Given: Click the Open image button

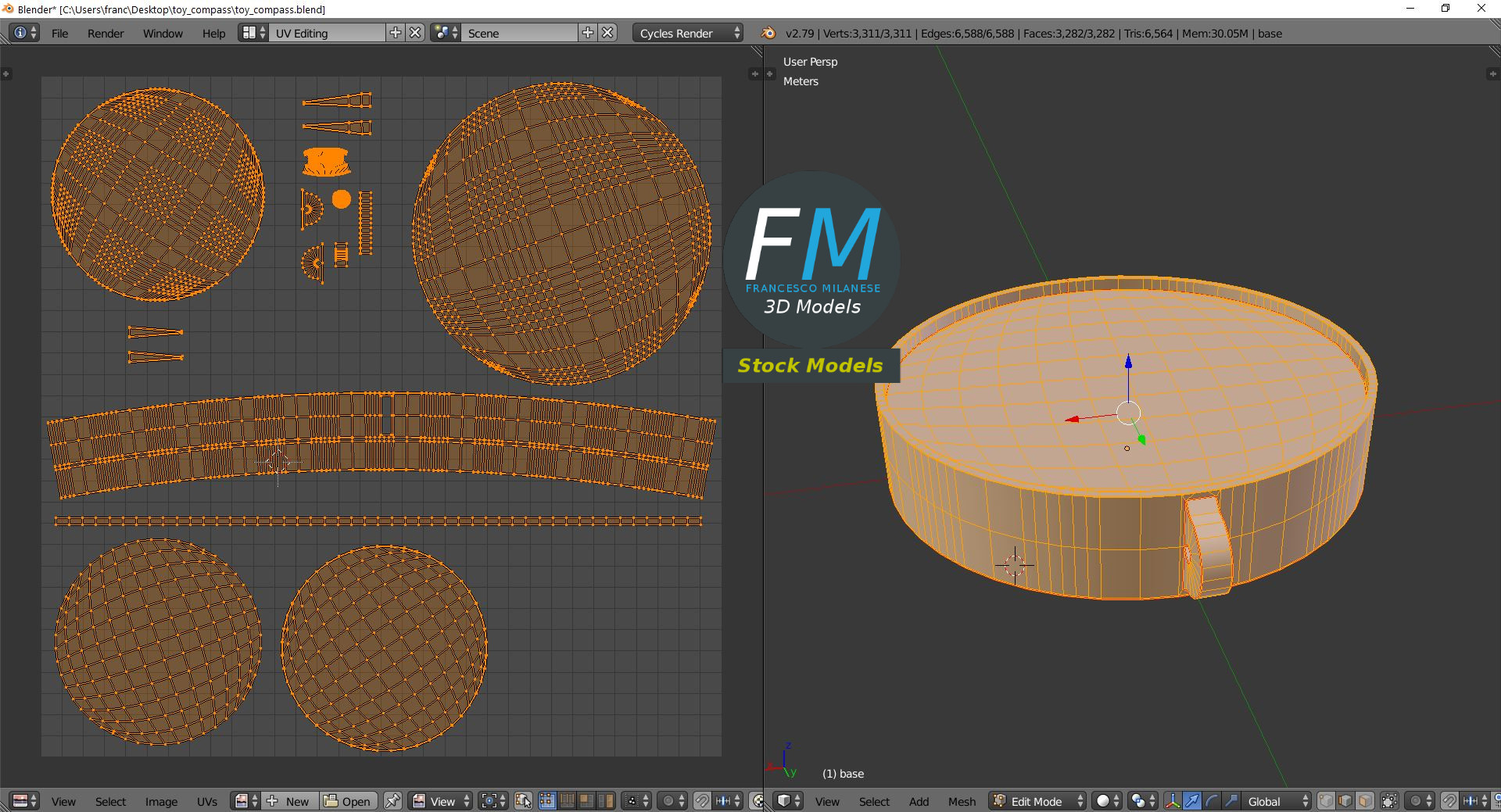Looking at the screenshot, I should click(x=348, y=801).
